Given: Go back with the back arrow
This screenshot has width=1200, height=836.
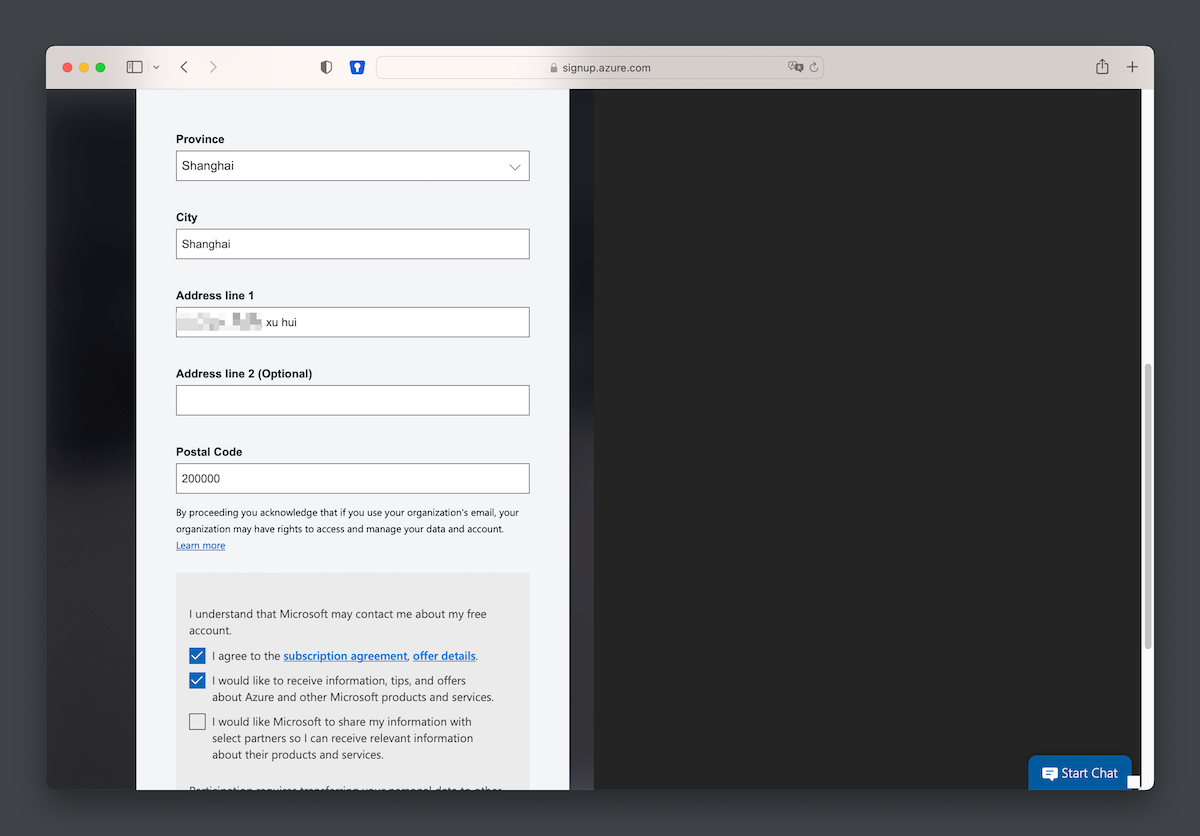Looking at the screenshot, I should [184, 67].
